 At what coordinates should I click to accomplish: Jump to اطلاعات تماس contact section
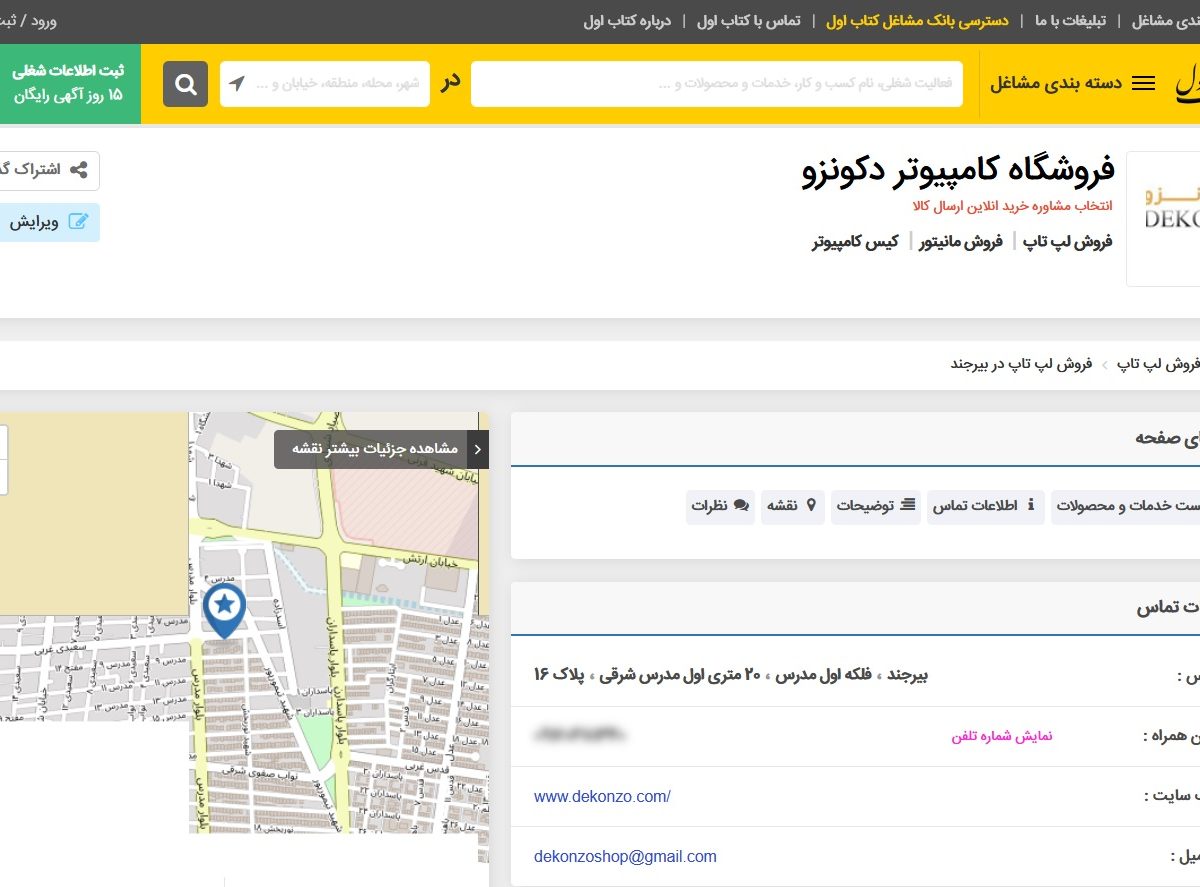click(985, 506)
